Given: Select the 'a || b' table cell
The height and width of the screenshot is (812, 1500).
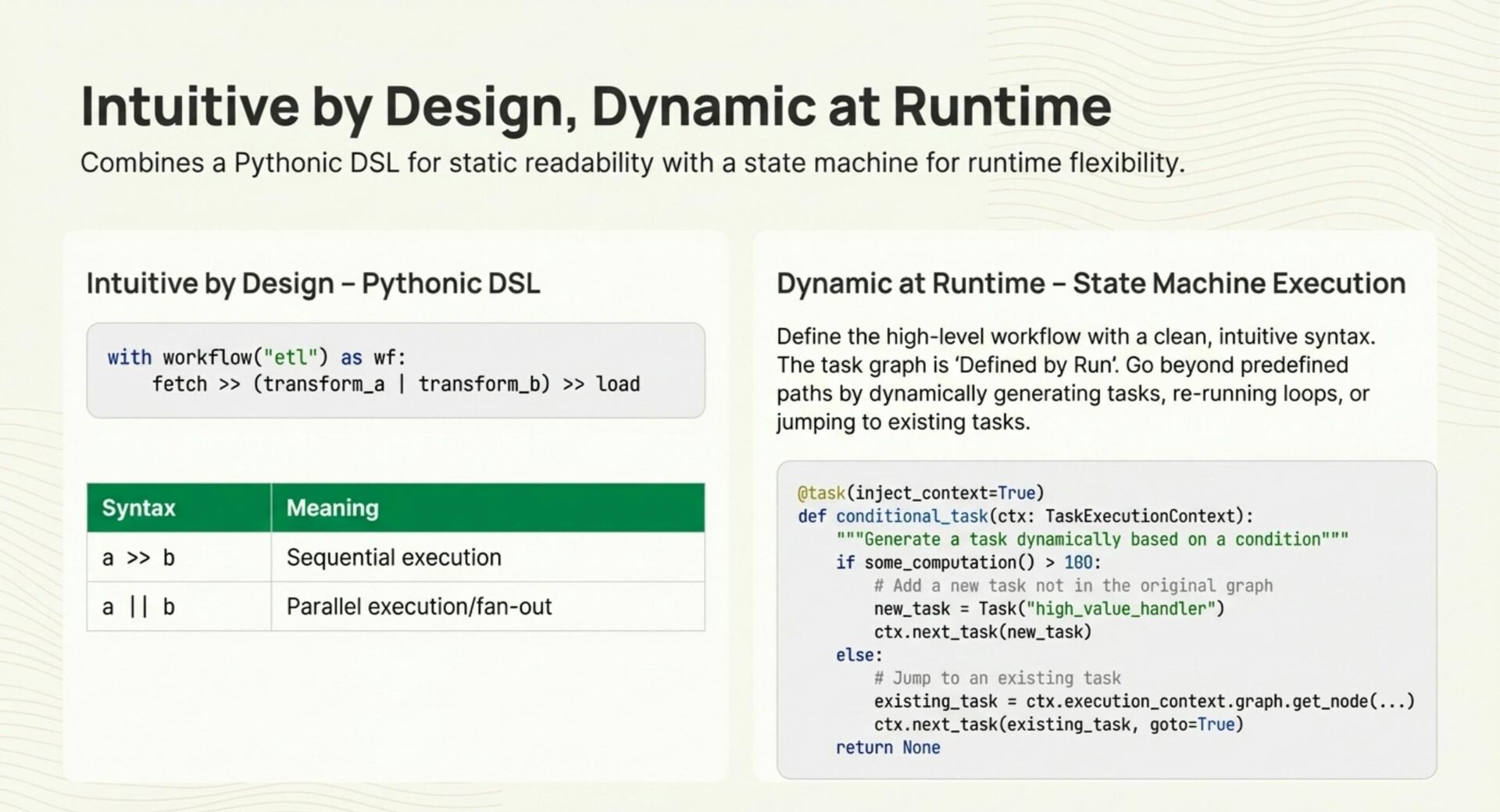Looking at the screenshot, I should (x=138, y=607).
